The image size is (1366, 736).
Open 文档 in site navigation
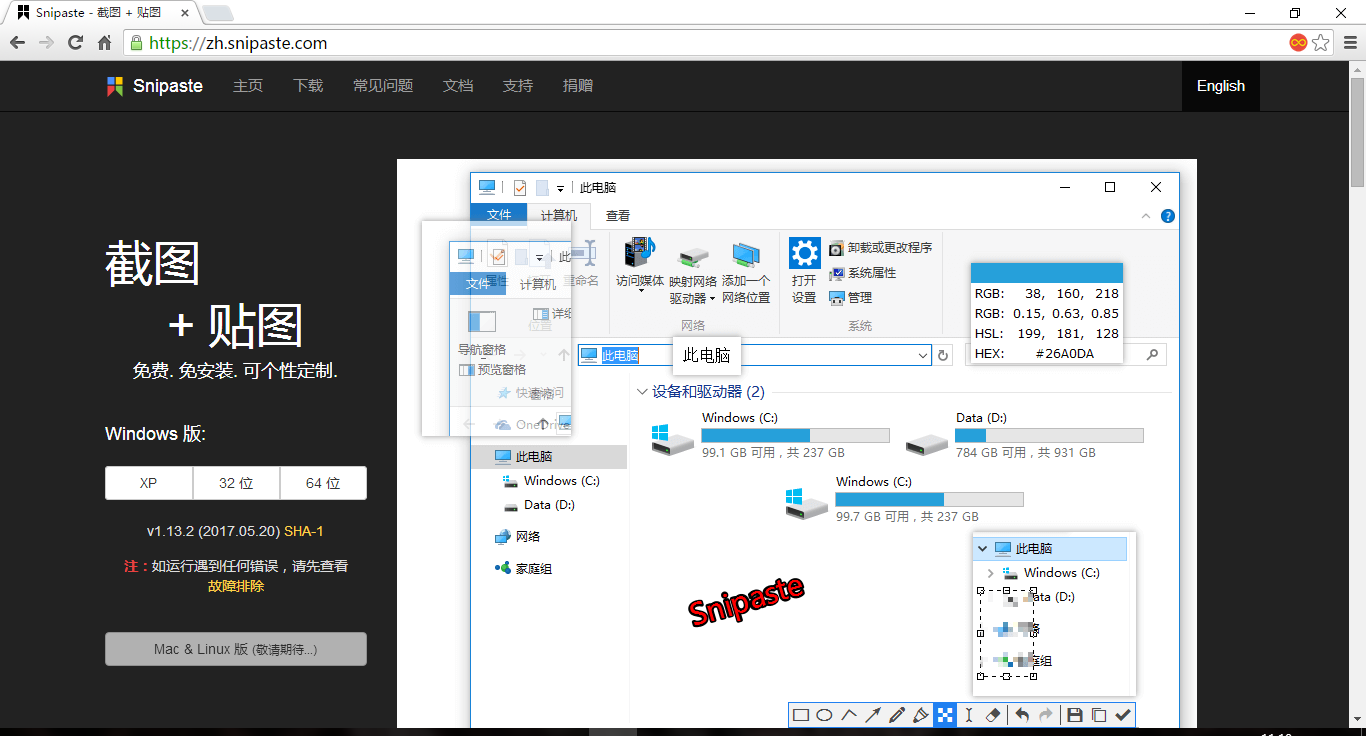coord(458,86)
